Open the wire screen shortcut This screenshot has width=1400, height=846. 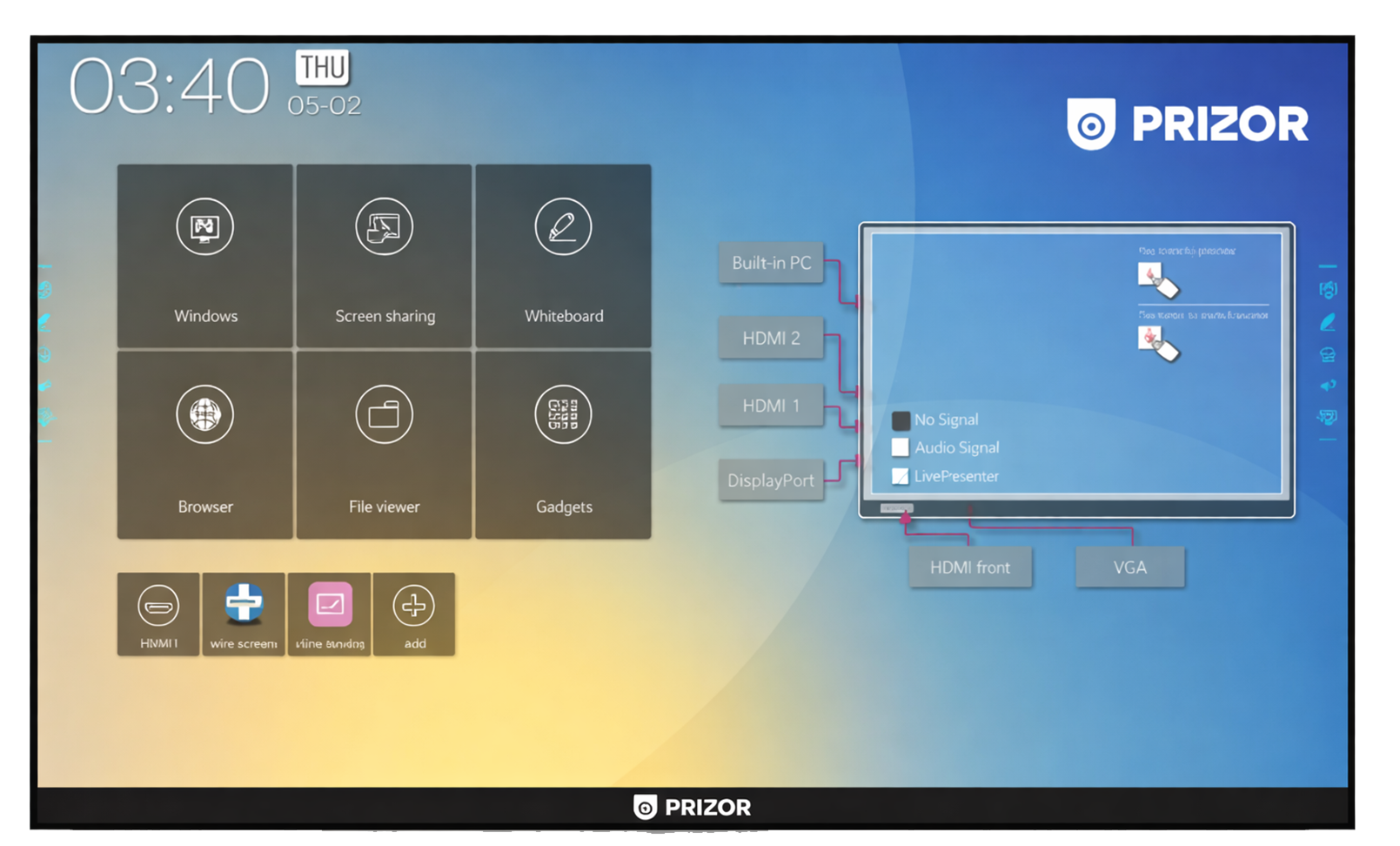244,614
